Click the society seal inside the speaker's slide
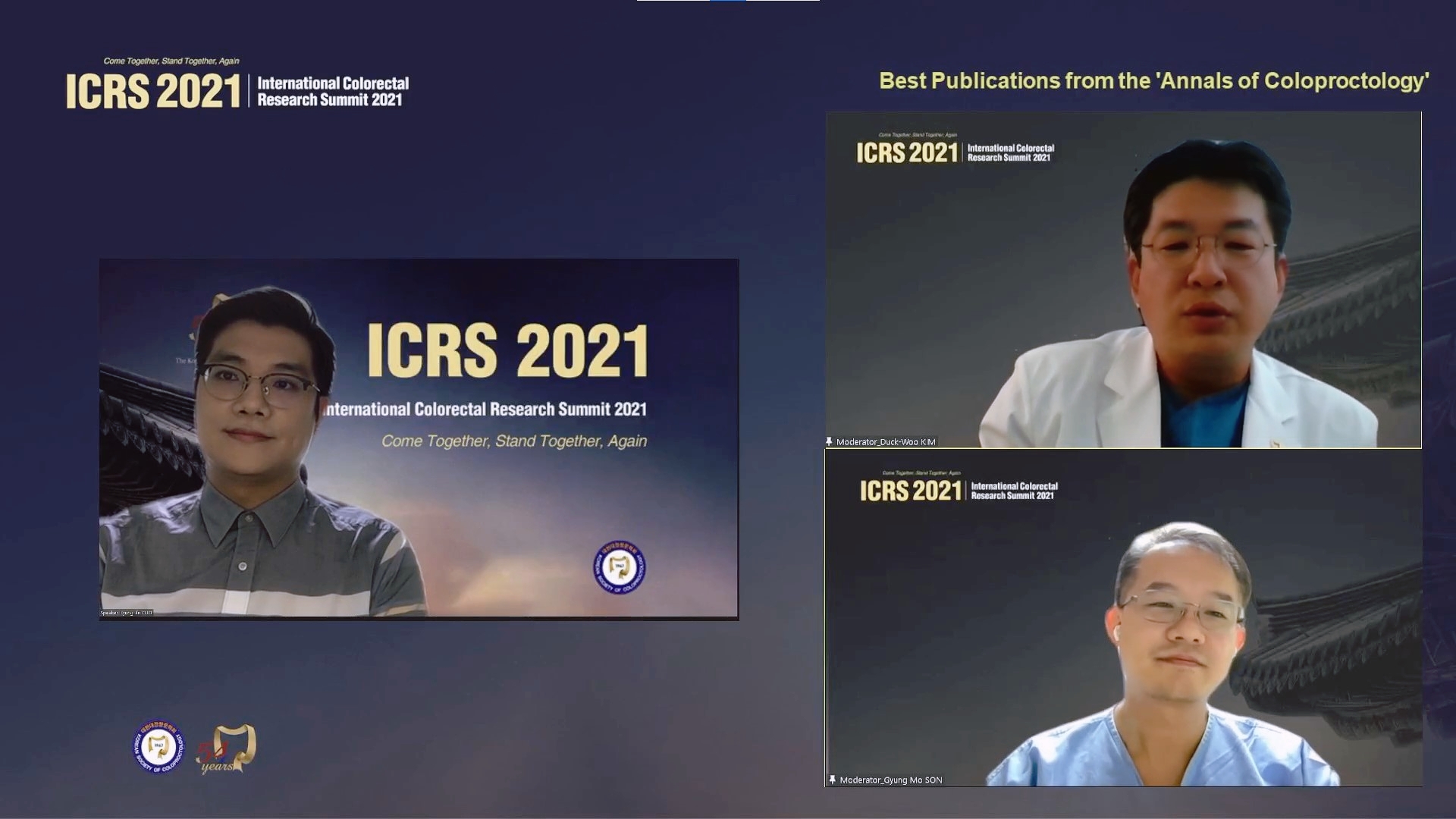Image resolution: width=1456 pixels, height=819 pixels. tap(620, 566)
